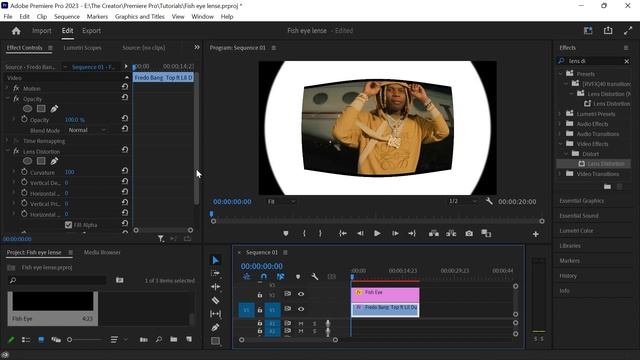
Task: Open Program monitor button editor plus
Action: [536, 234]
